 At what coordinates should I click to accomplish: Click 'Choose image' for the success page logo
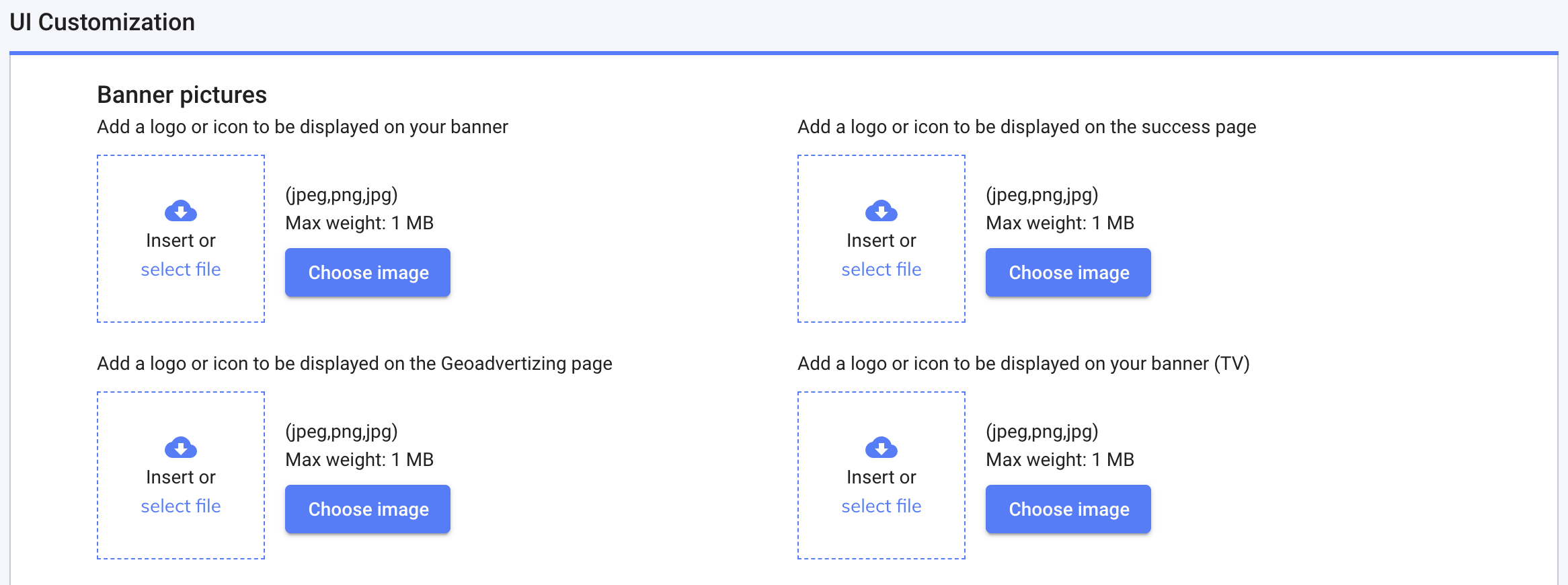1068,272
